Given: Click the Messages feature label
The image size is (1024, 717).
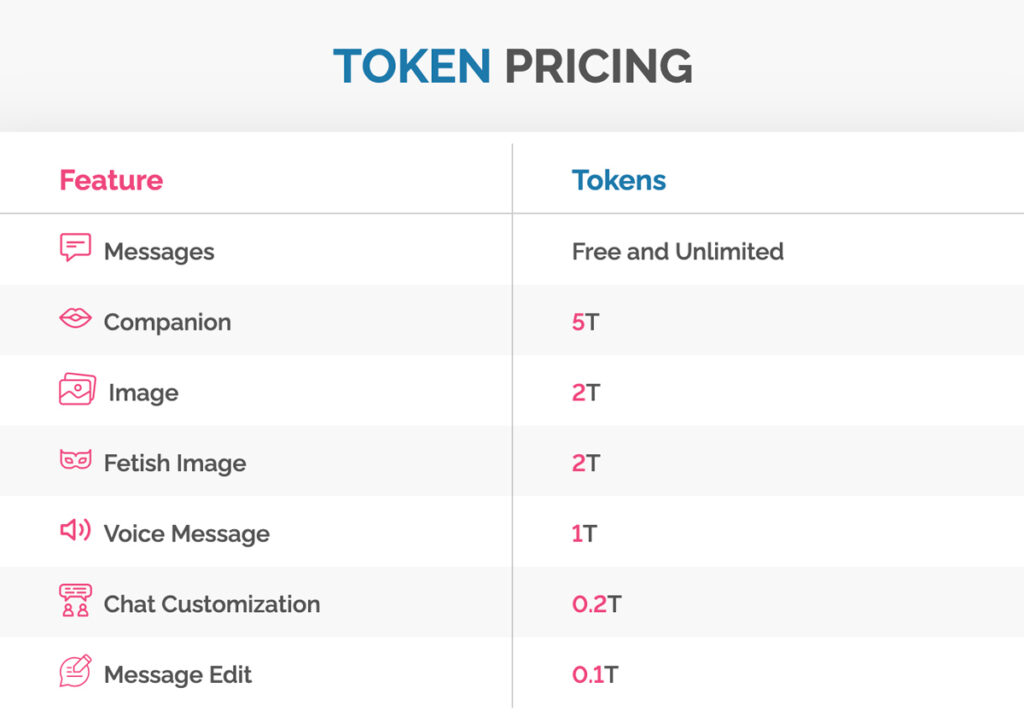Looking at the screenshot, I should 159,252.
